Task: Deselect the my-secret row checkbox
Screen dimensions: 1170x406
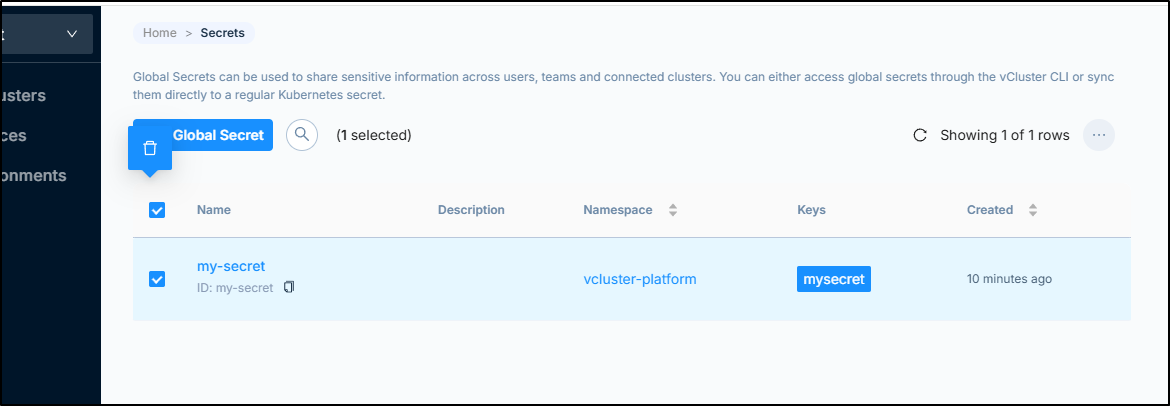Action: coord(157,279)
